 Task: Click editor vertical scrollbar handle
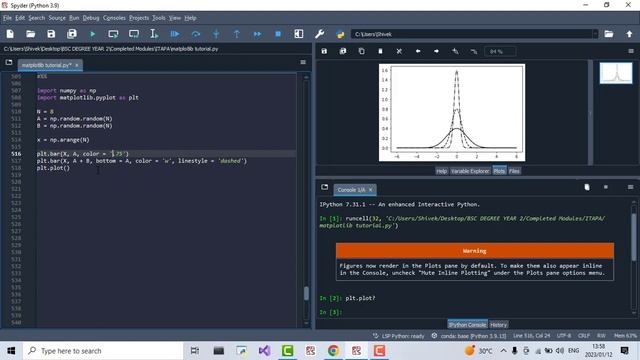coord(306,293)
